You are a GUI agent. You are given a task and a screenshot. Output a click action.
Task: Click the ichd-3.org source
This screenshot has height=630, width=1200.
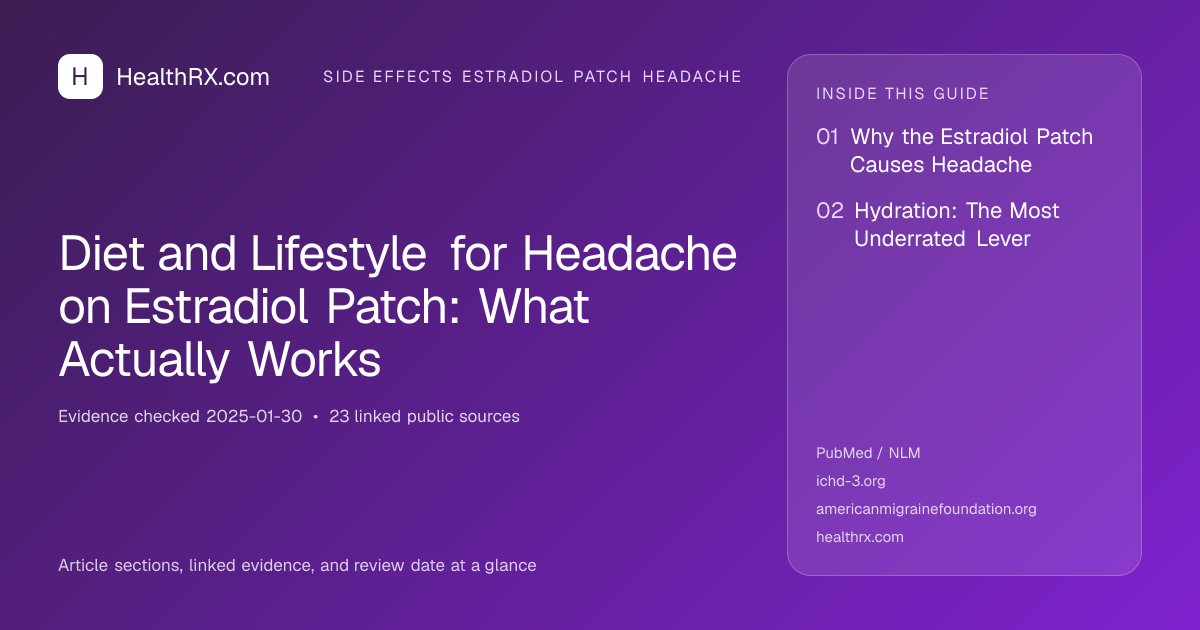click(x=851, y=481)
